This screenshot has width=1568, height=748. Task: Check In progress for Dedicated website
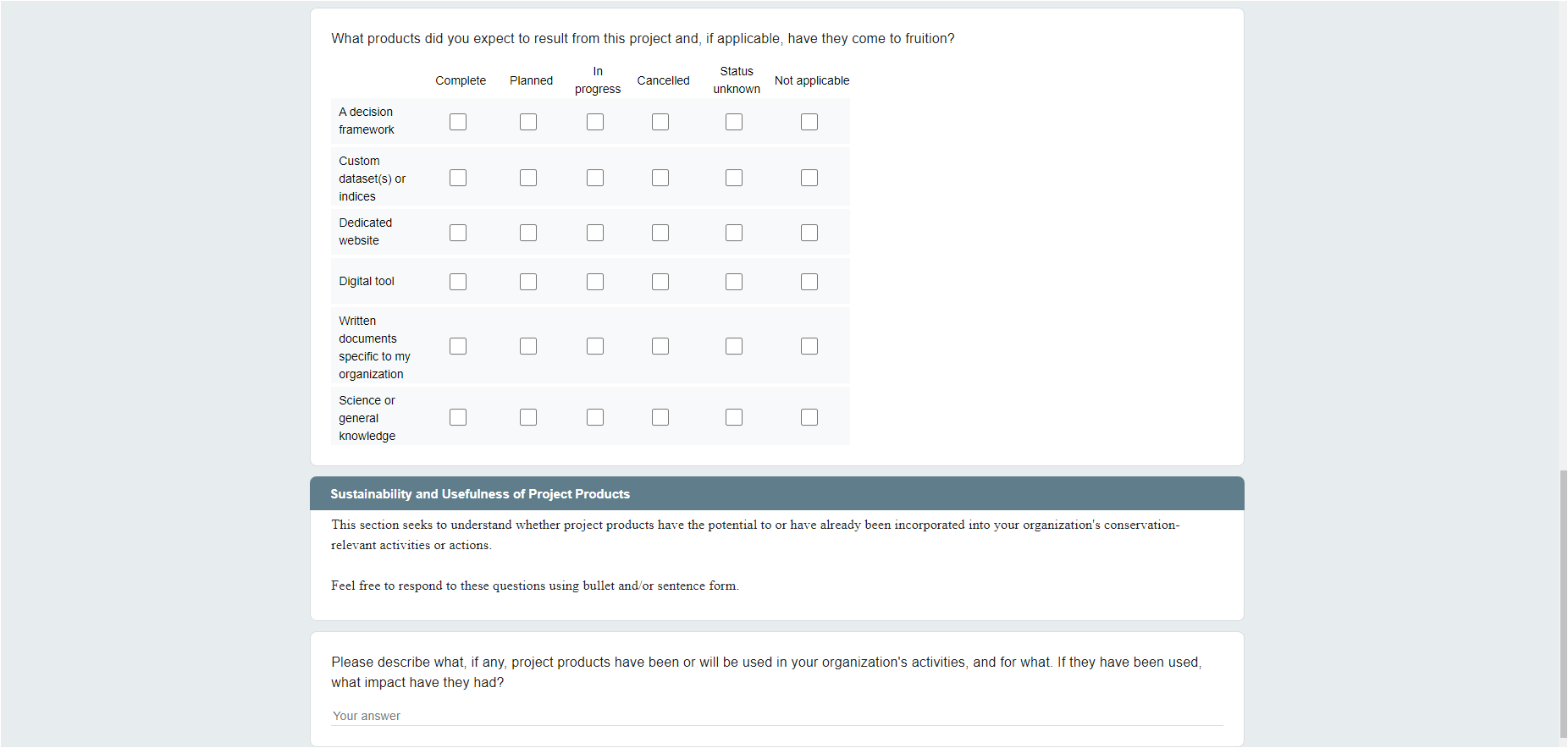click(595, 233)
